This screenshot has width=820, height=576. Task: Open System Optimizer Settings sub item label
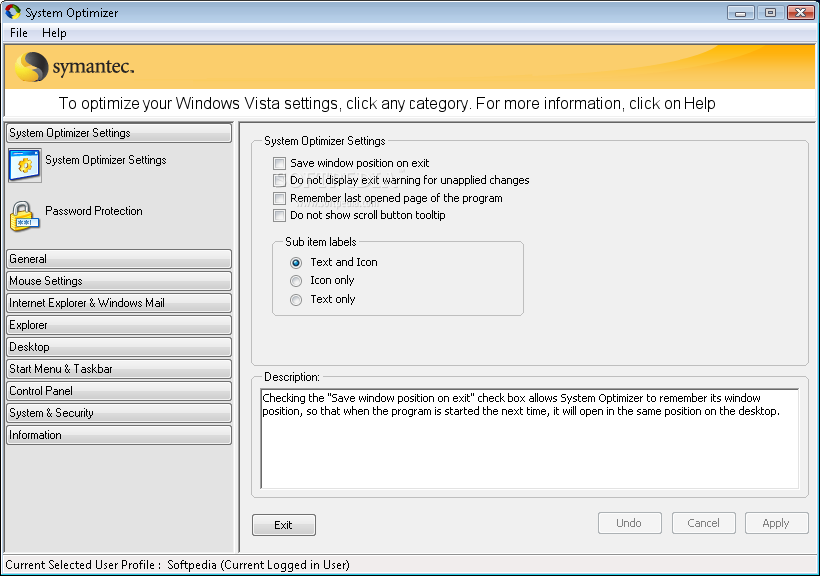tap(106, 160)
